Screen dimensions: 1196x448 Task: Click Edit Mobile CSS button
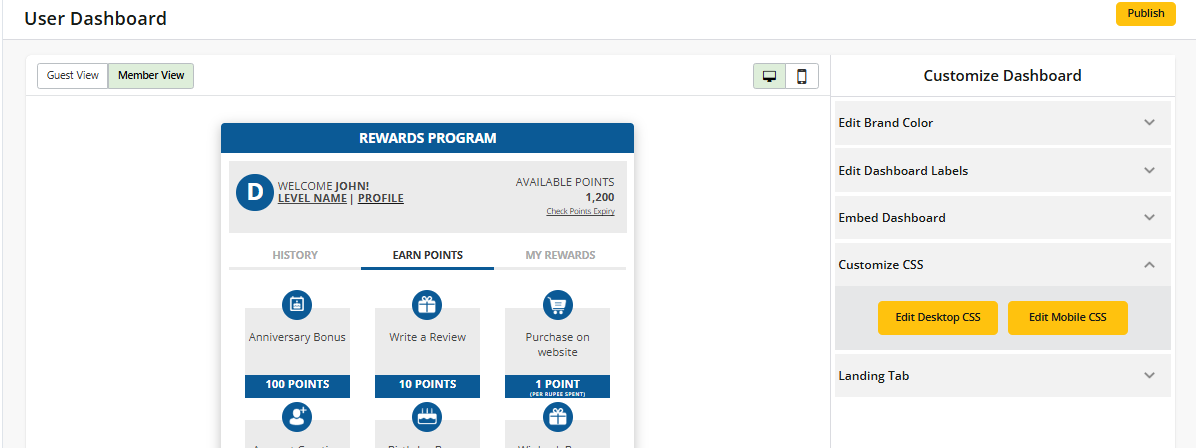(x=1067, y=317)
